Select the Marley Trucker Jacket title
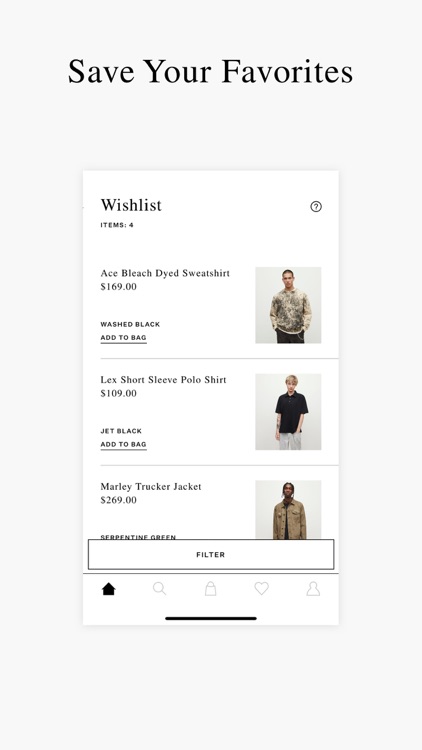Viewport: 422px width, 750px height. 151,486
